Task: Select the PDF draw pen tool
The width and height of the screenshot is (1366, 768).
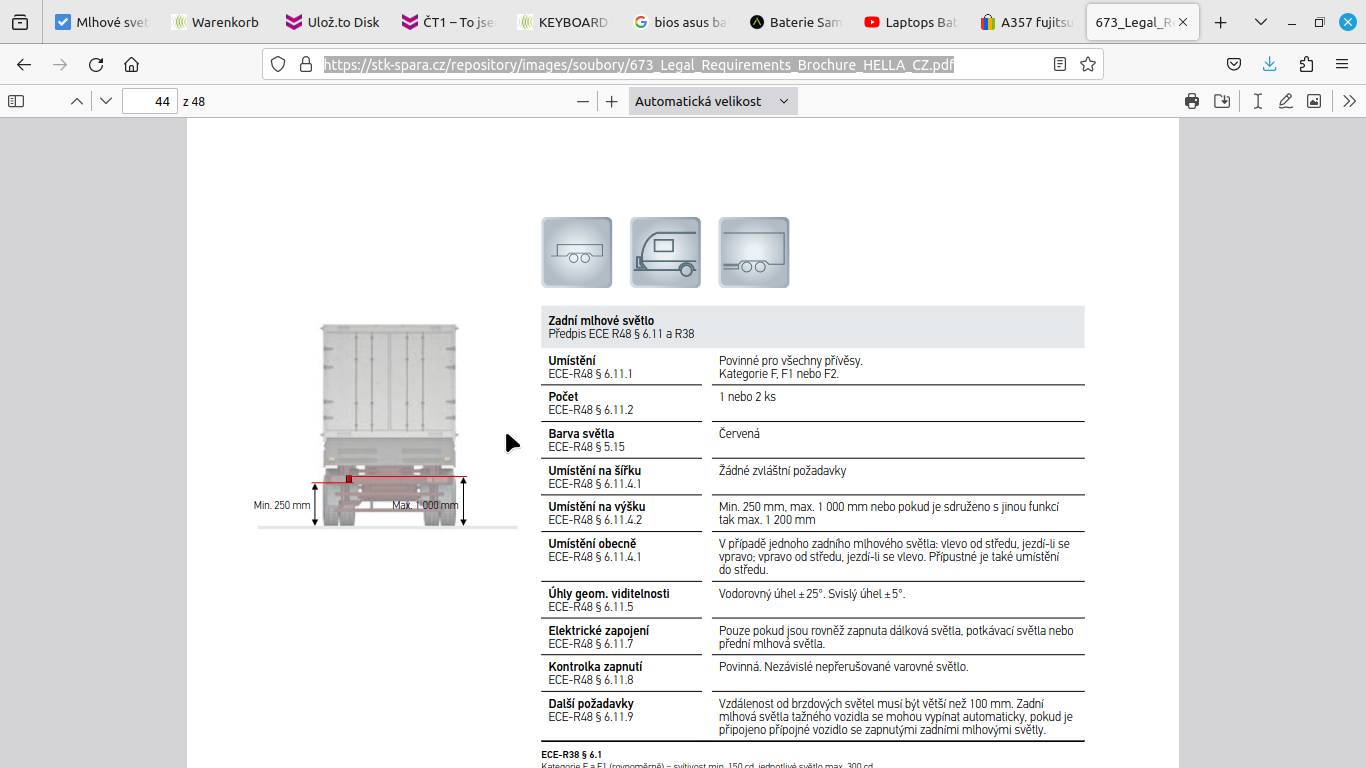Action: click(1286, 101)
